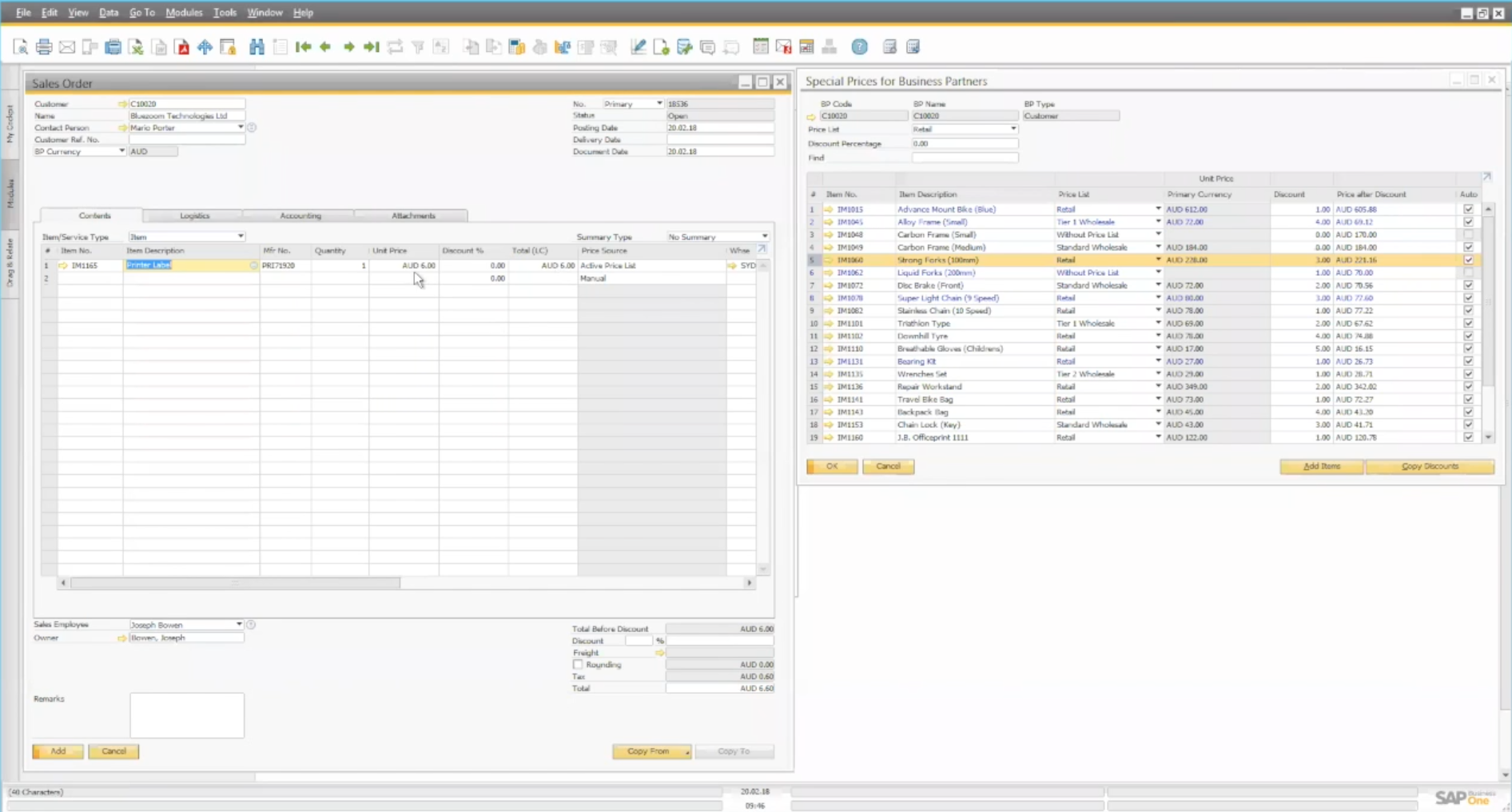Click the Lock Screen toolbar icon
The height and width of the screenshot is (812, 1512).
tap(228, 47)
